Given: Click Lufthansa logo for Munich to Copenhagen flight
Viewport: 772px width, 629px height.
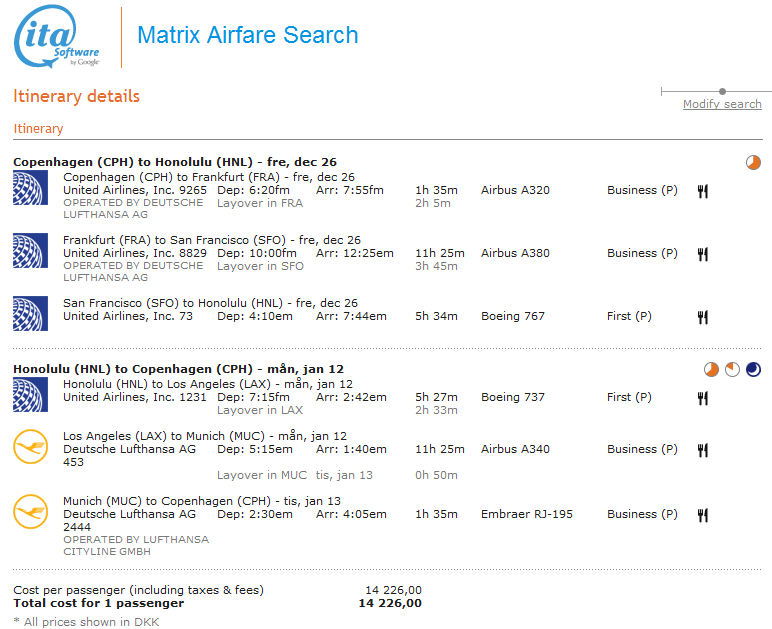Looking at the screenshot, I should click(31, 511).
